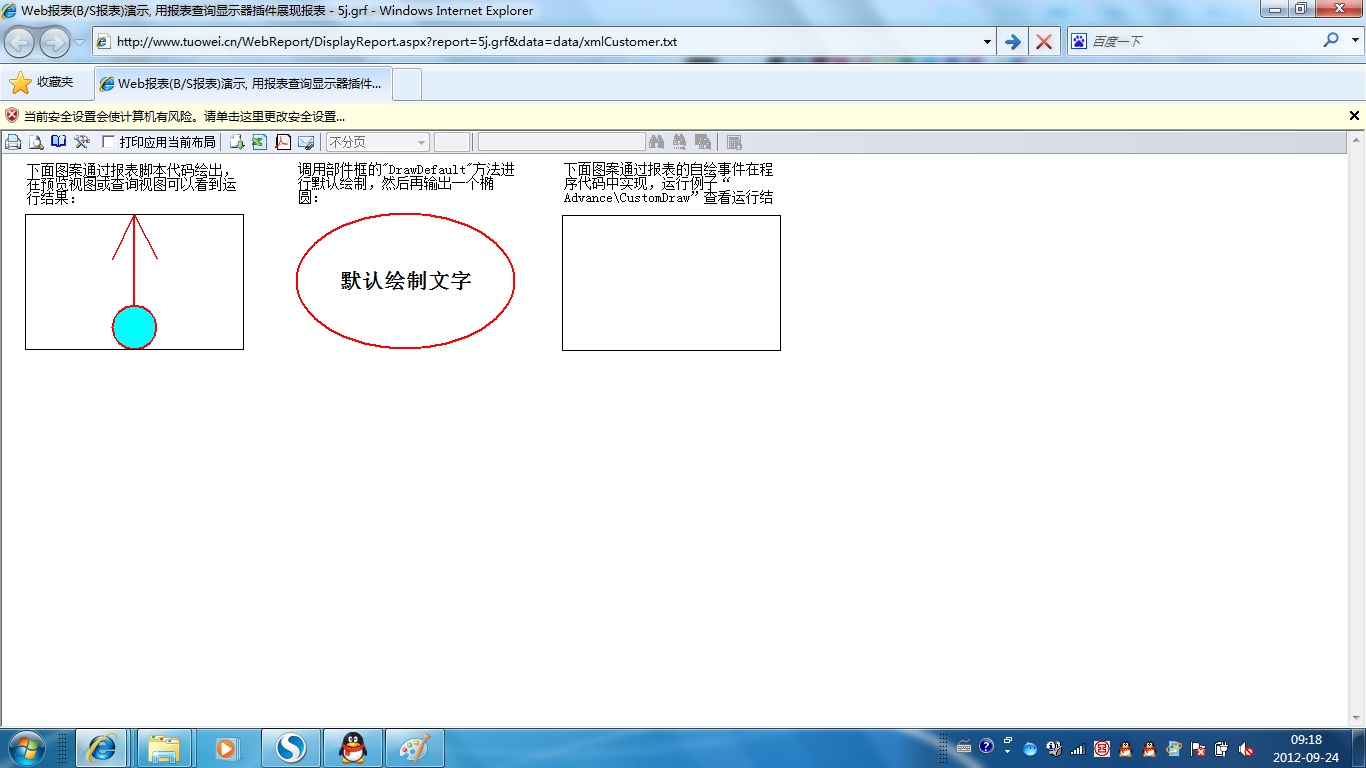Open QQ penguin from the taskbar
Image resolution: width=1366 pixels, height=768 pixels.
(353, 748)
